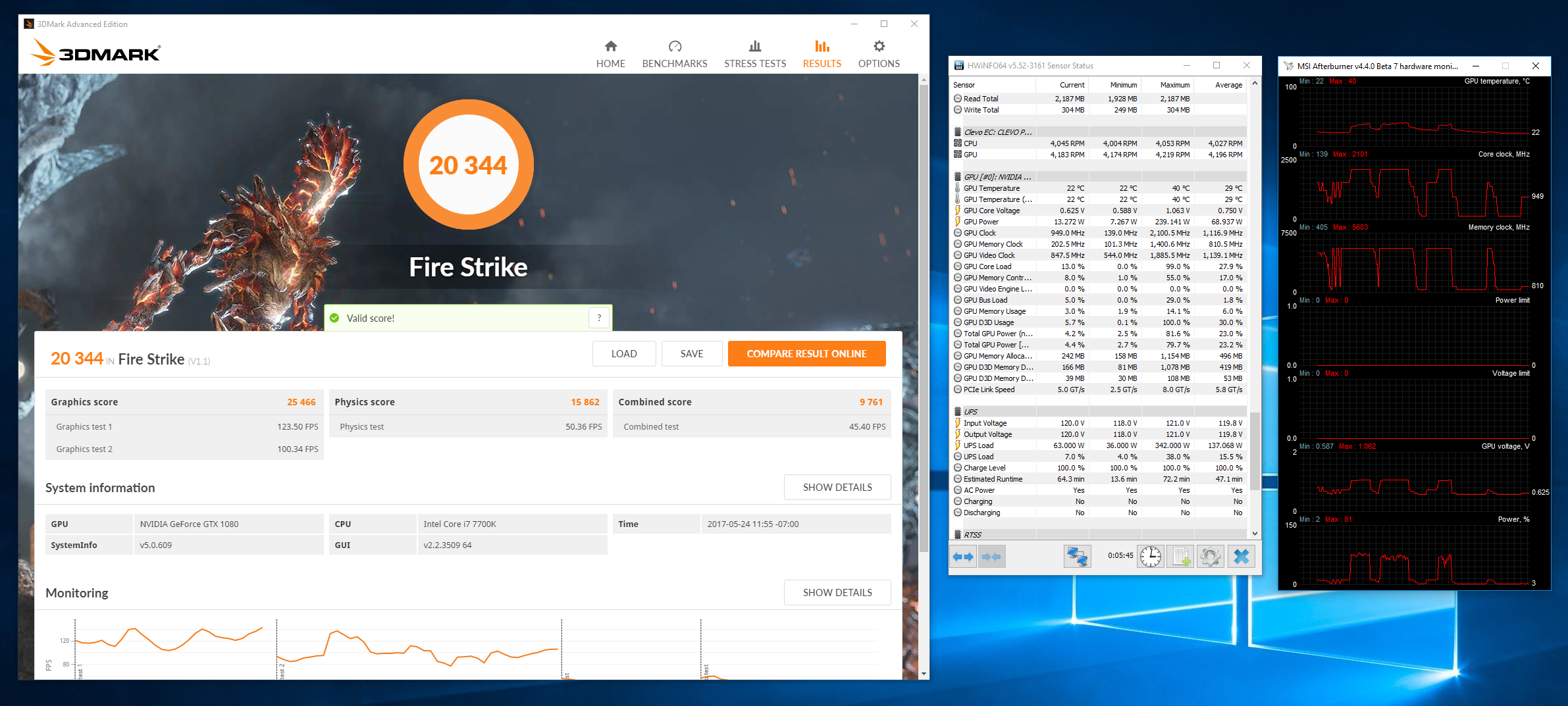Click the lightning icon beside Input Voltage
Viewport: 1568px width, 706px height.
coord(958,423)
